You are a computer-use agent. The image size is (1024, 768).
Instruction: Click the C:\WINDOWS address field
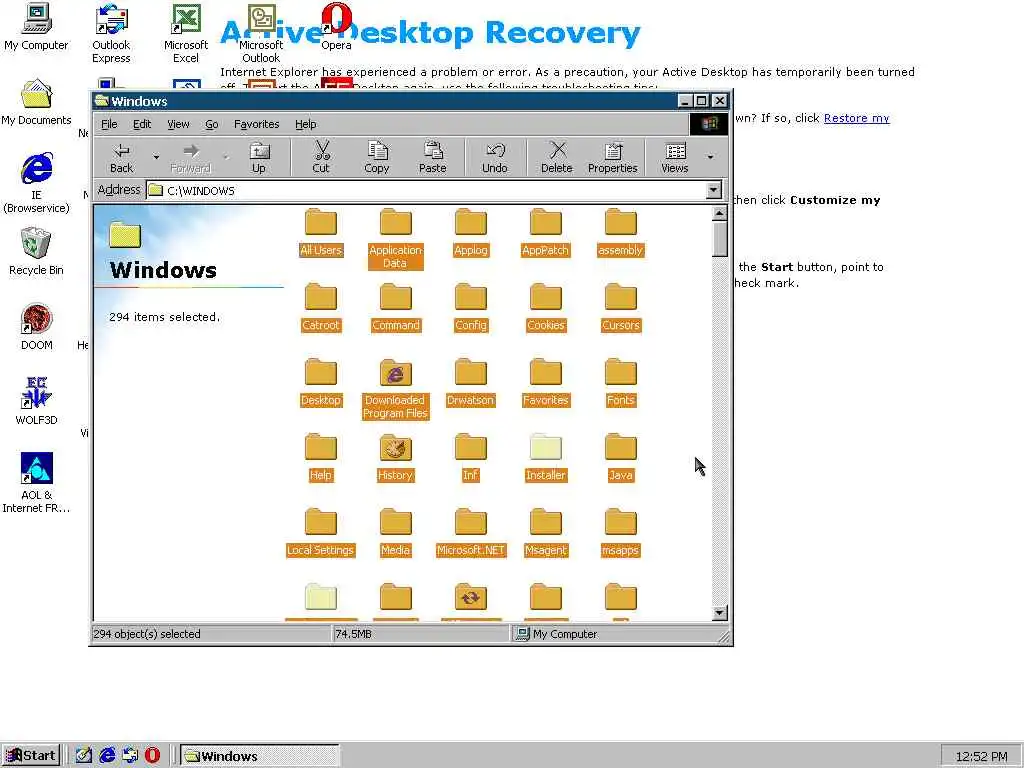pyautogui.click(x=426, y=190)
